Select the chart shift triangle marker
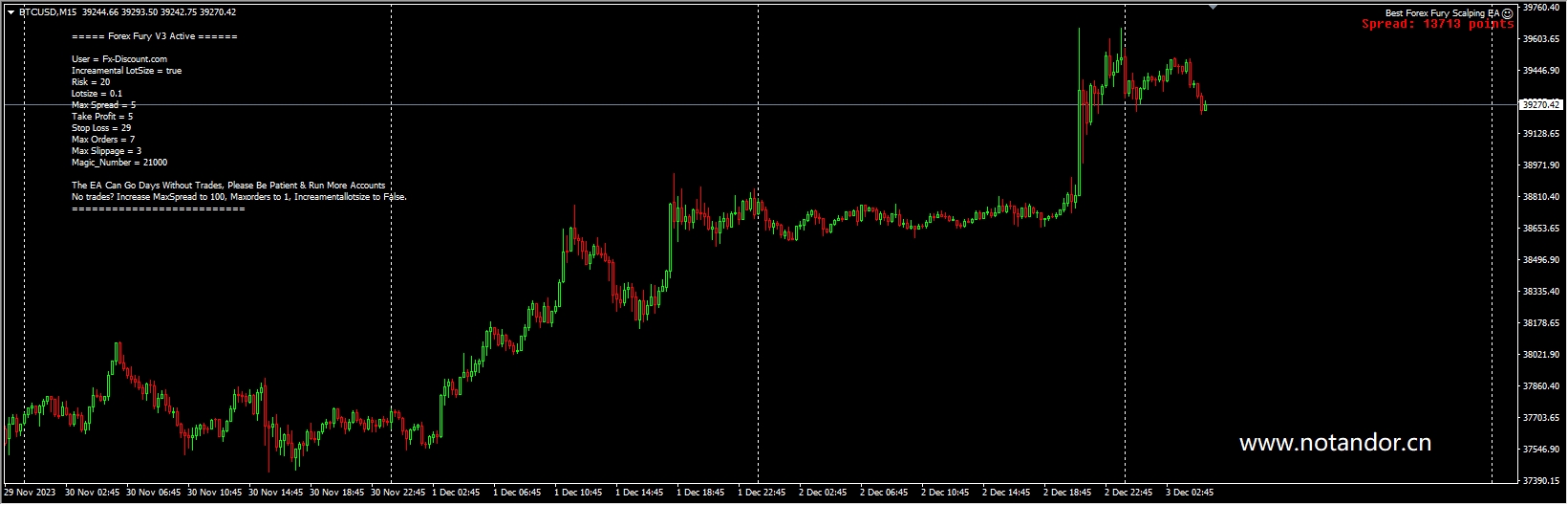Viewport: 1568px width, 505px height. [x=1213, y=7]
